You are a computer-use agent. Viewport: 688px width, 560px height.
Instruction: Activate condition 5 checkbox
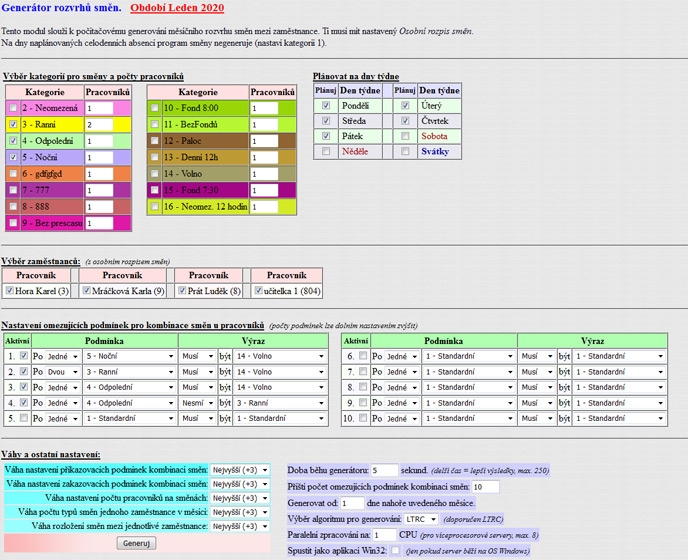click(24, 417)
